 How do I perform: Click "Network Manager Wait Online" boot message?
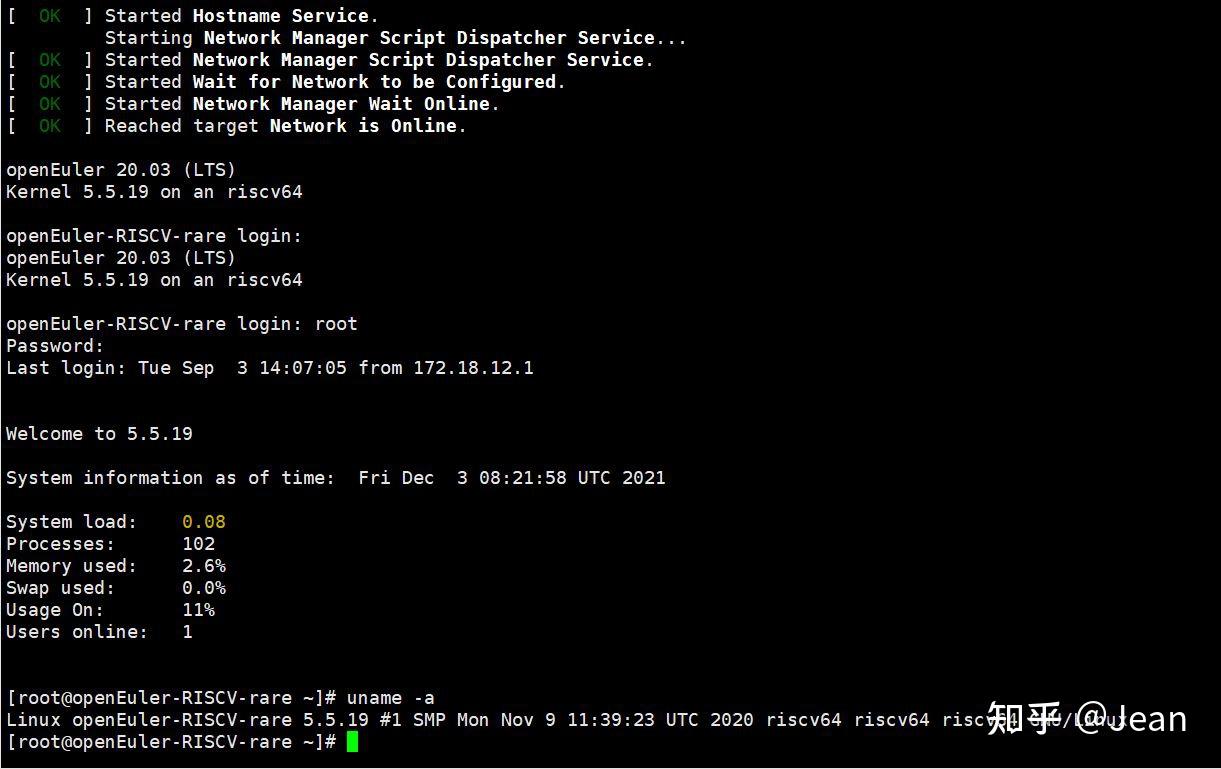341,104
